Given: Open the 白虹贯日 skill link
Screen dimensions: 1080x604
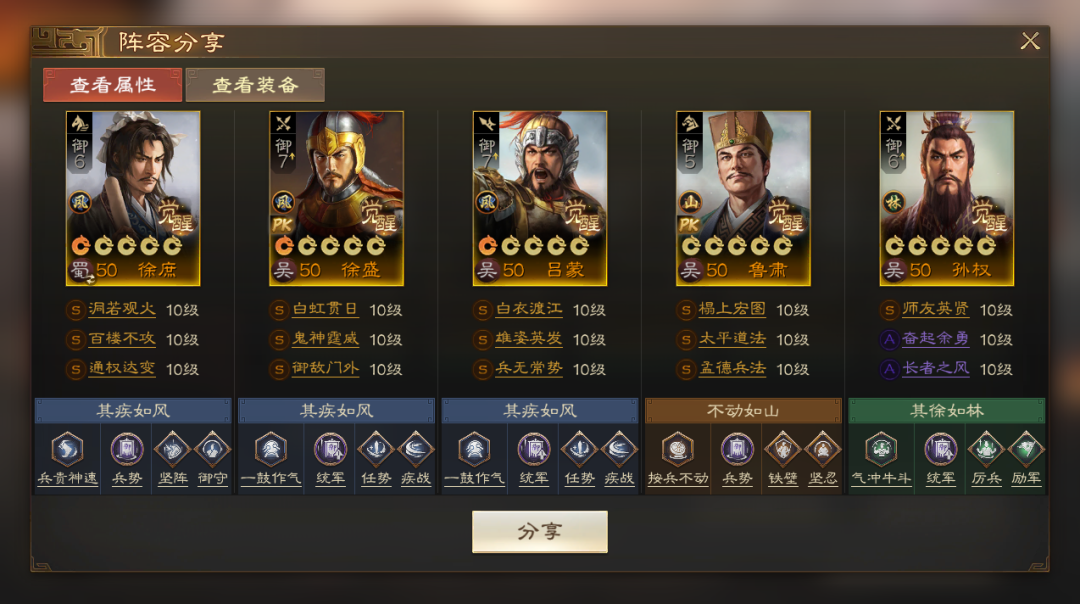Looking at the screenshot, I should (325, 309).
